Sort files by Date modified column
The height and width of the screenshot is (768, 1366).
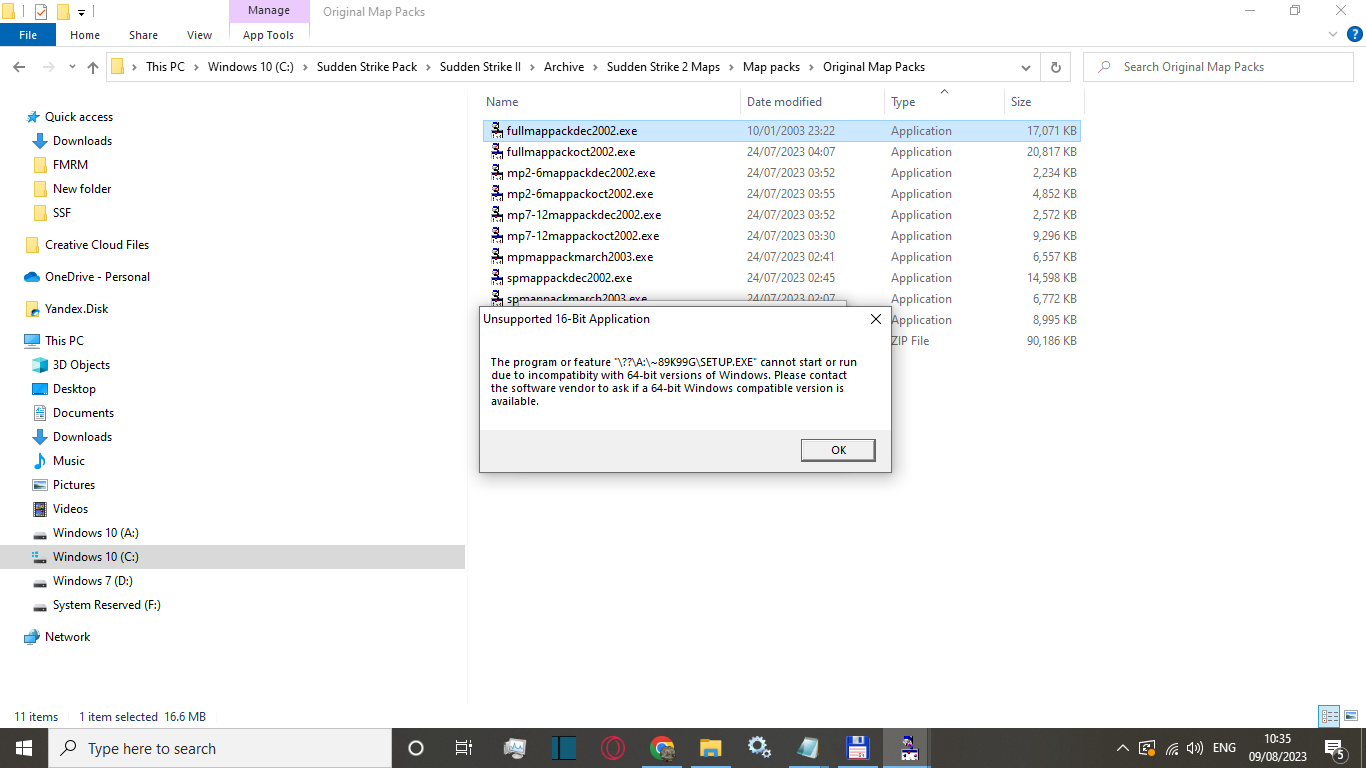coord(784,102)
